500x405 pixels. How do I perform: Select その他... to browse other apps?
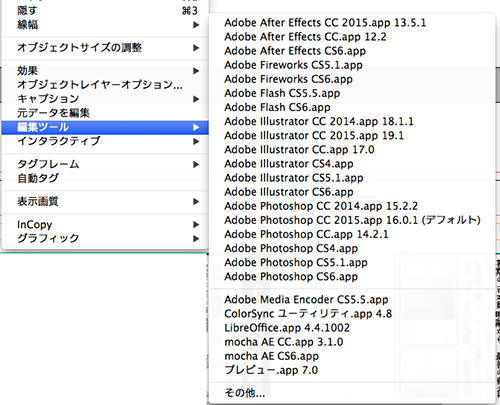click(x=352, y=393)
